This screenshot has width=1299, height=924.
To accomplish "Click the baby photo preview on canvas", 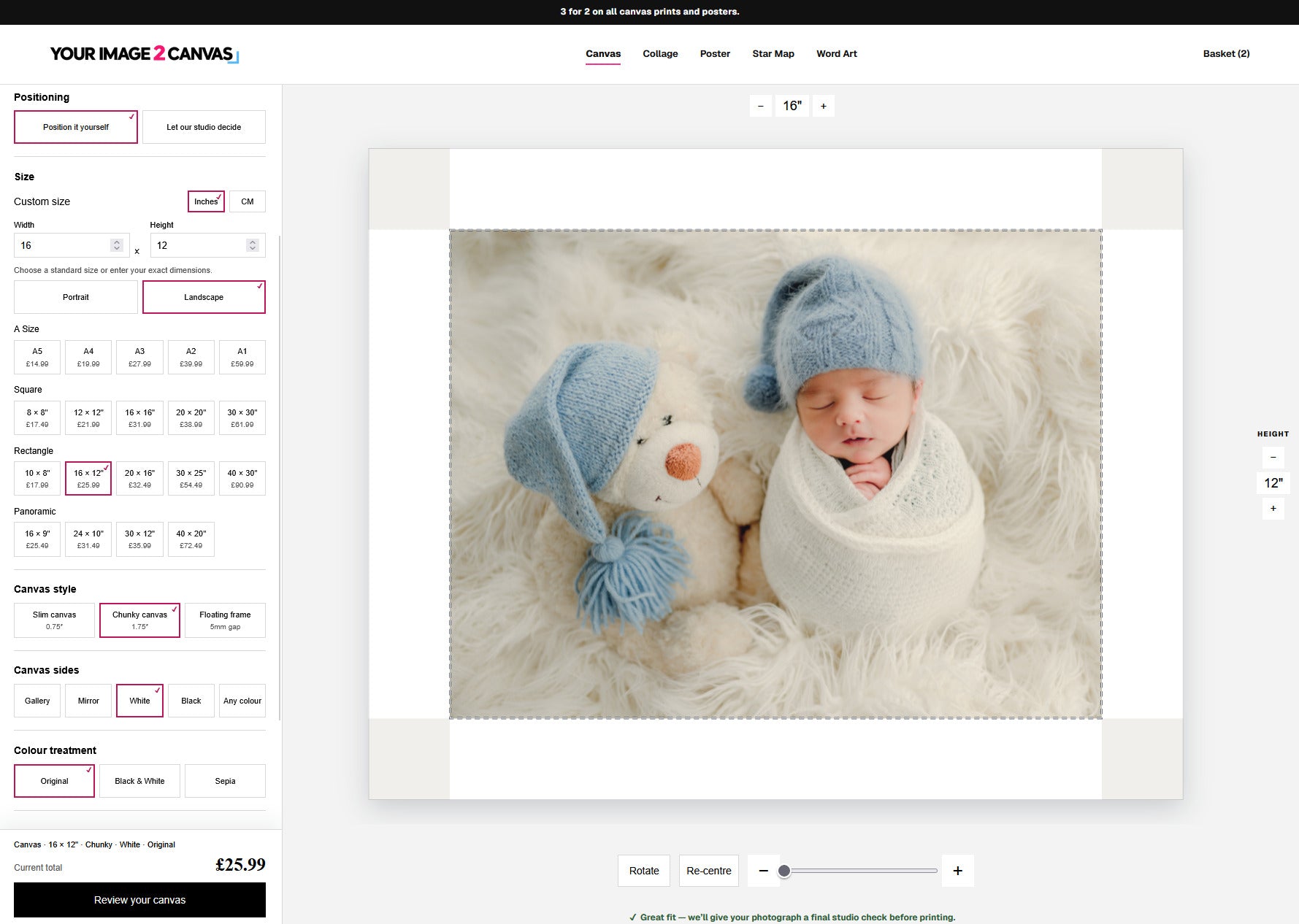I will click(x=775, y=474).
